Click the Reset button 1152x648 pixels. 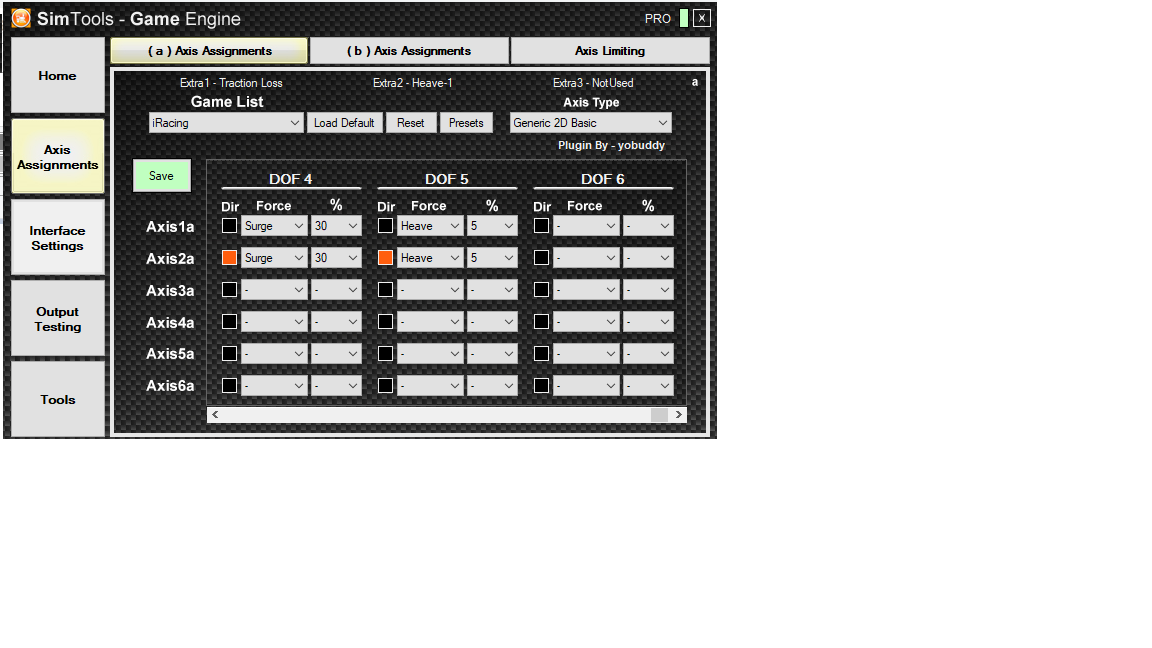(411, 123)
